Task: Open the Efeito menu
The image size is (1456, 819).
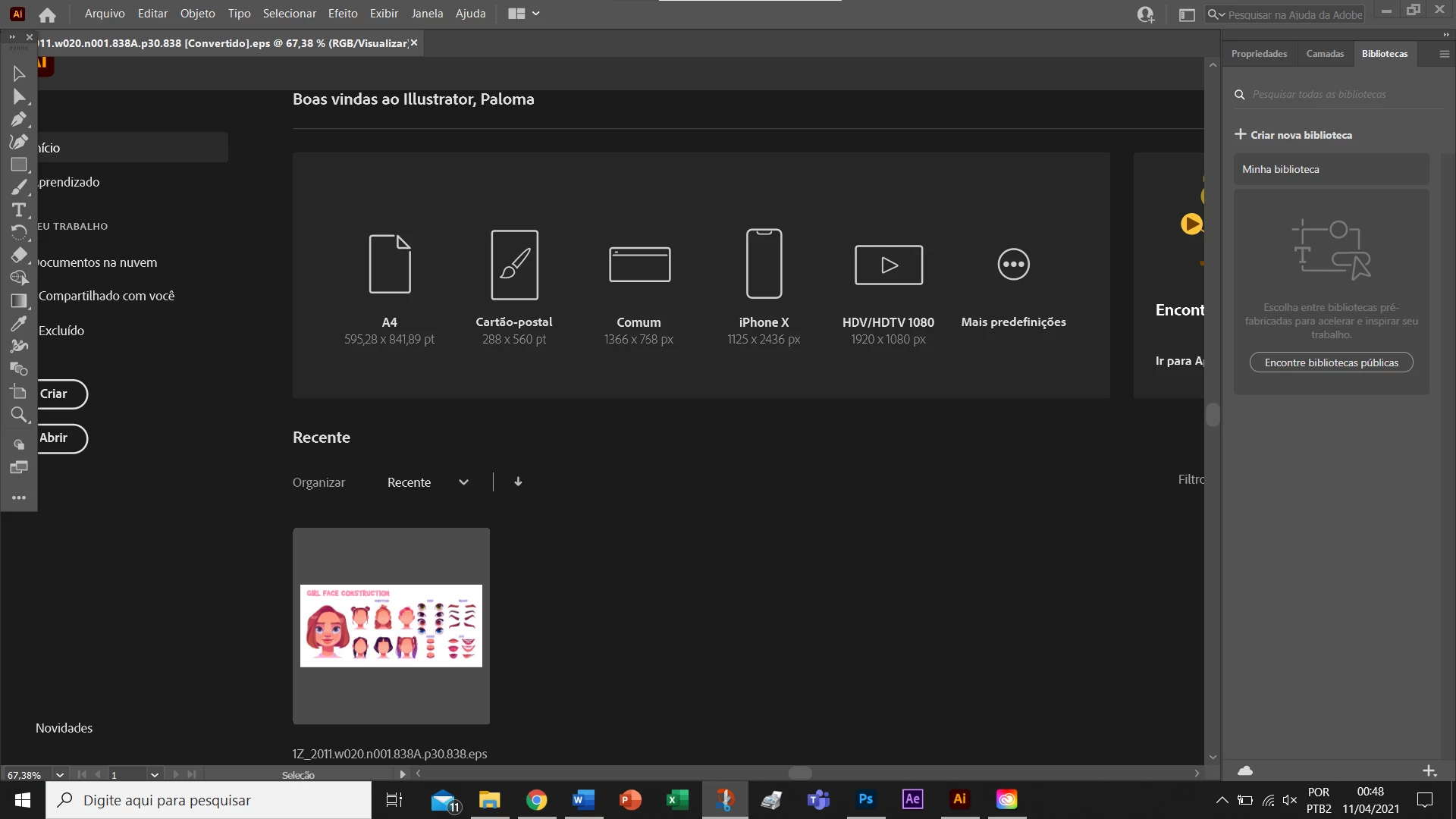Action: tap(343, 14)
